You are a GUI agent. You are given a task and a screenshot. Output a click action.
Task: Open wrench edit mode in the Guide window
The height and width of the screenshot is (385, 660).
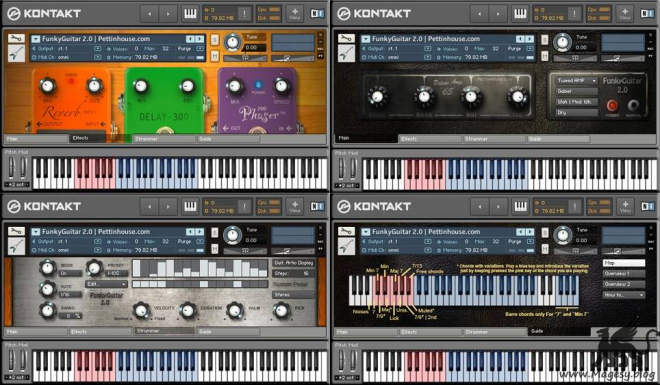pyautogui.click(x=346, y=231)
